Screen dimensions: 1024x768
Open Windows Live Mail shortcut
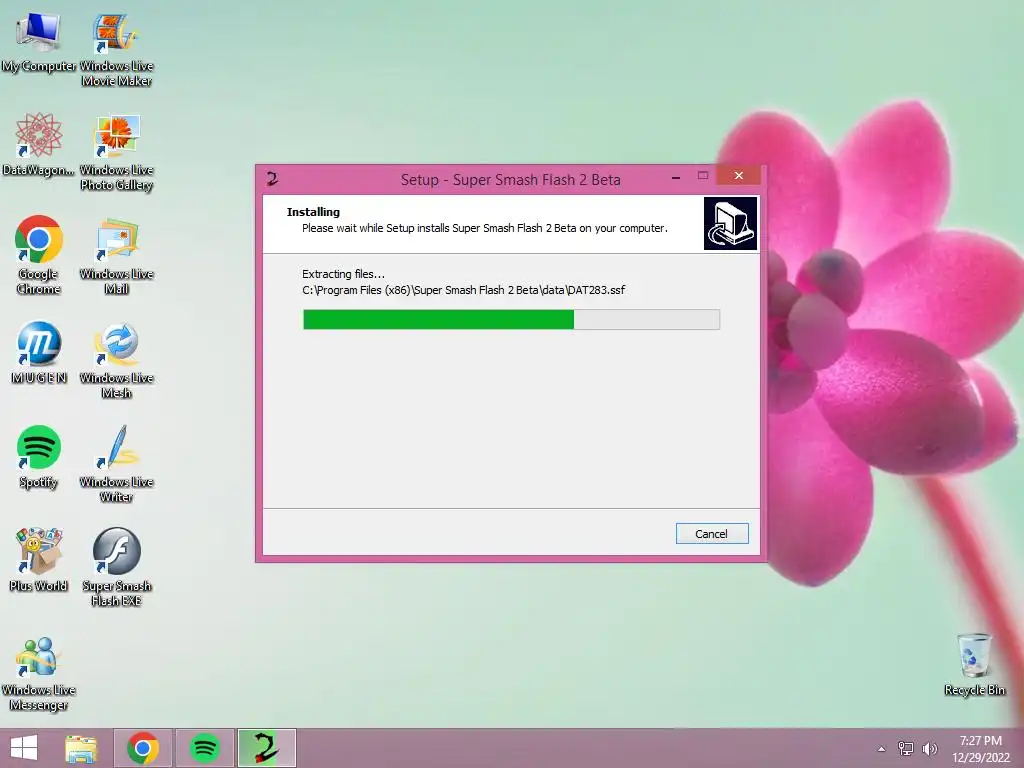coord(116,256)
